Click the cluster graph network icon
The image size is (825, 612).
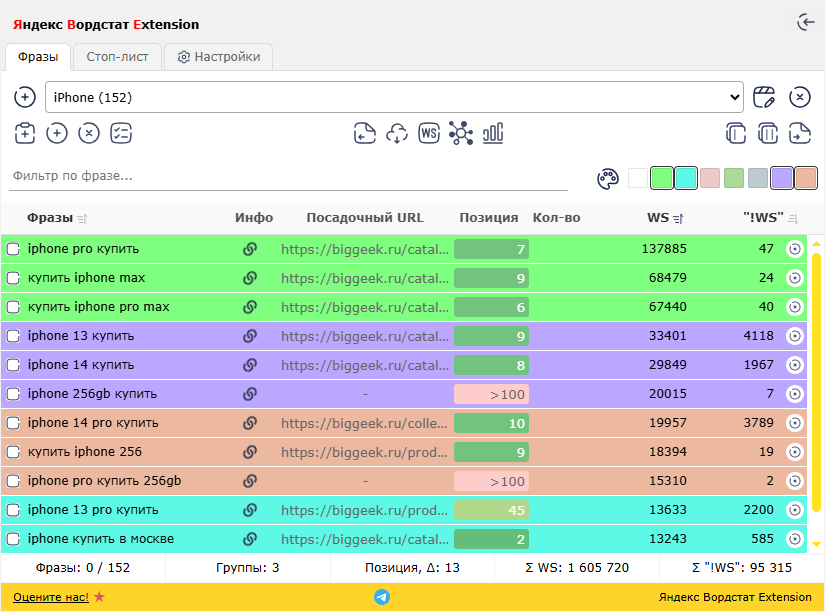(460, 133)
